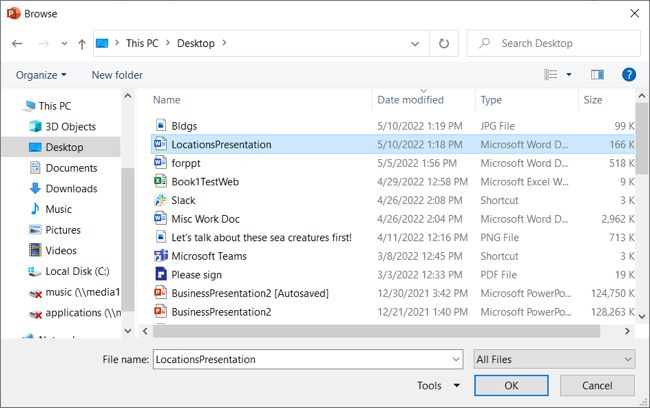The image size is (650, 408).
Task: Open 3D Objects folder in sidebar
Action: [70, 127]
